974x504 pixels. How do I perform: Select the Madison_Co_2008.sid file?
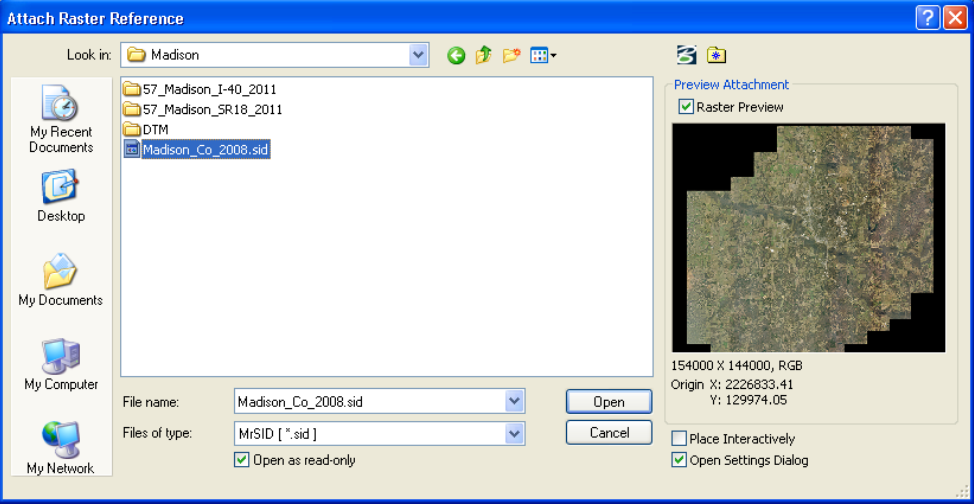click(x=197, y=150)
